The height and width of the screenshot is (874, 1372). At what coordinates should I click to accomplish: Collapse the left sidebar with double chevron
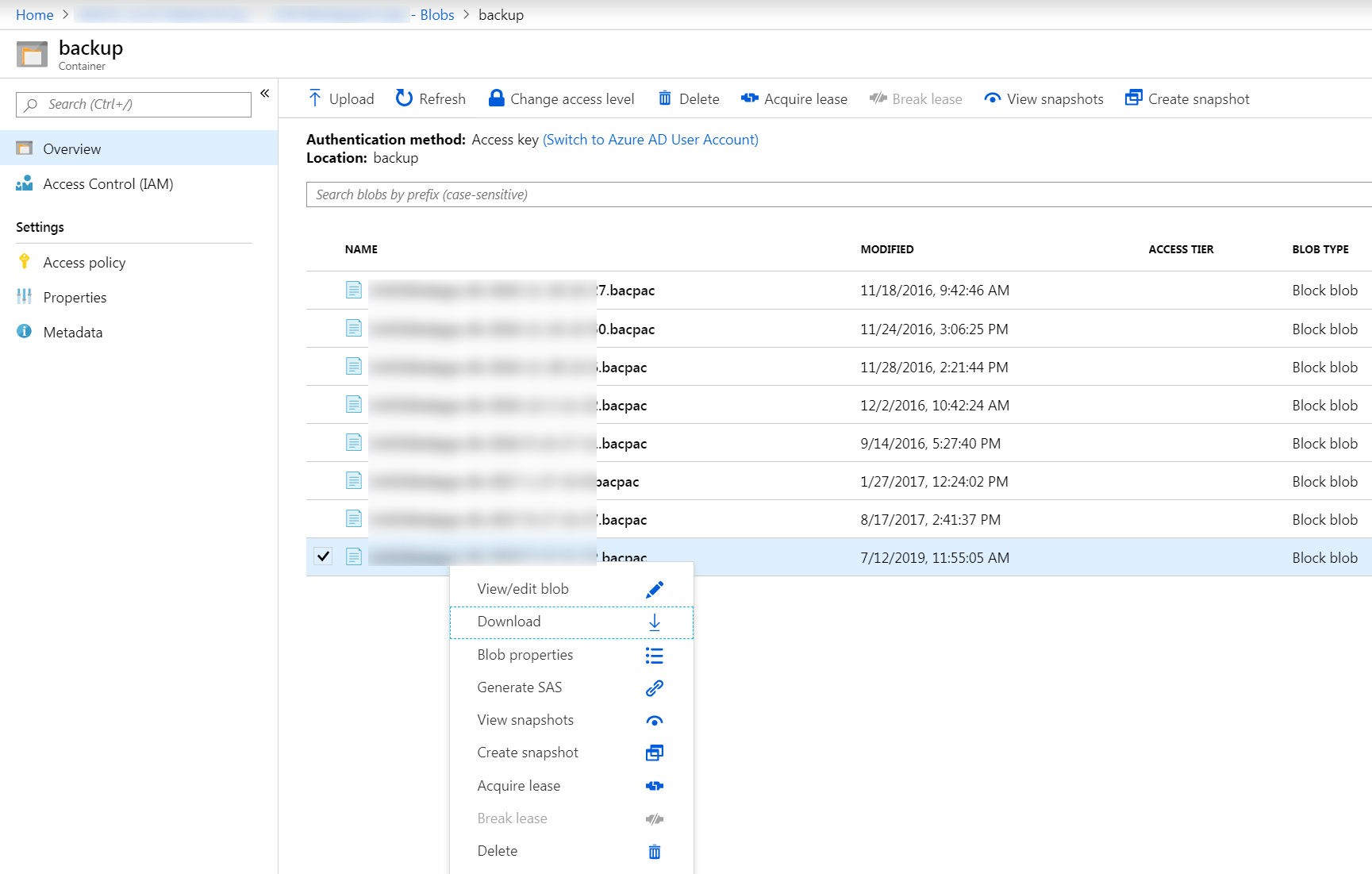click(265, 94)
